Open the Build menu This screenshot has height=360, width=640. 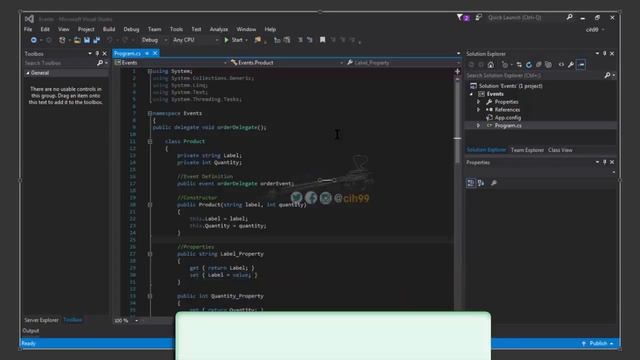(109, 29)
